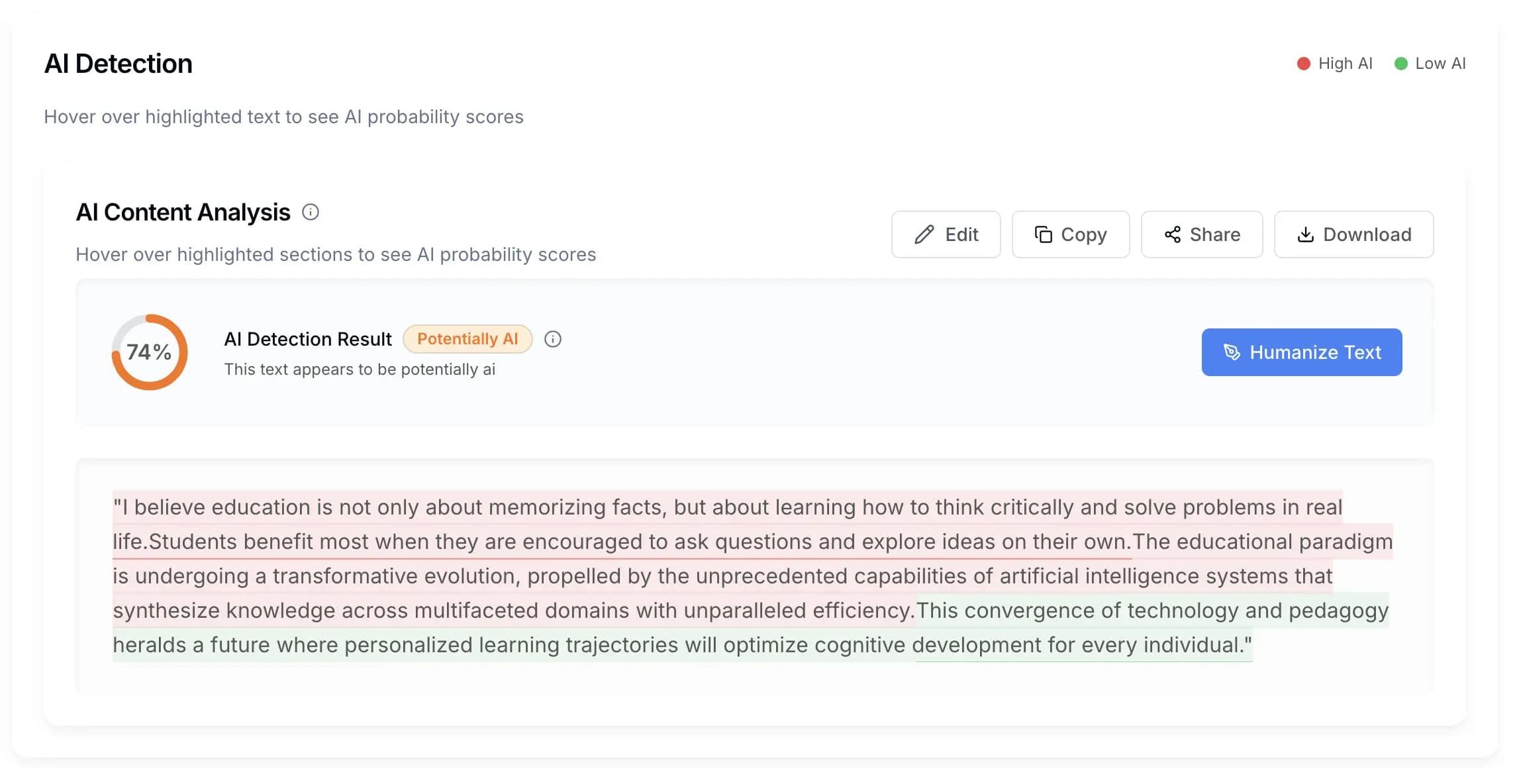Click the Copy button

pos(1070,234)
